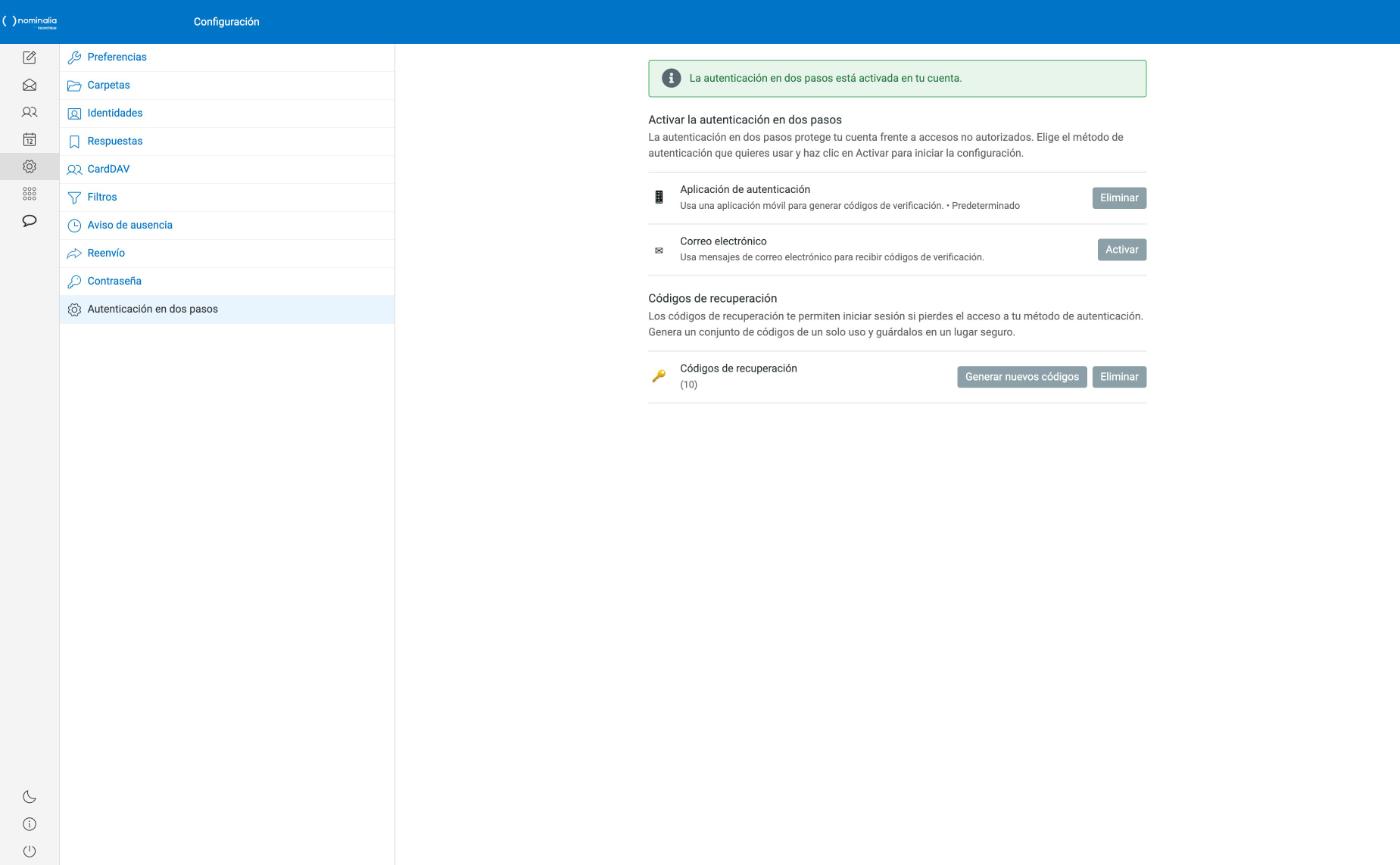
Task: Remove the authenticator app method with Eliminar
Action: [x=1119, y=198]
